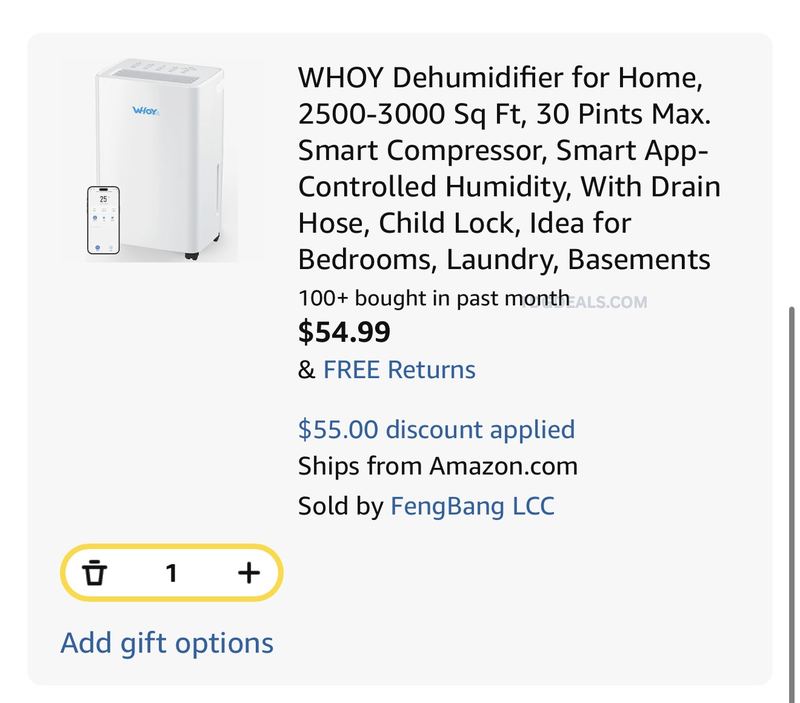This screenshot has width=800, height=703.
Task: Click the Sold by label
Action: pos(340,506)
